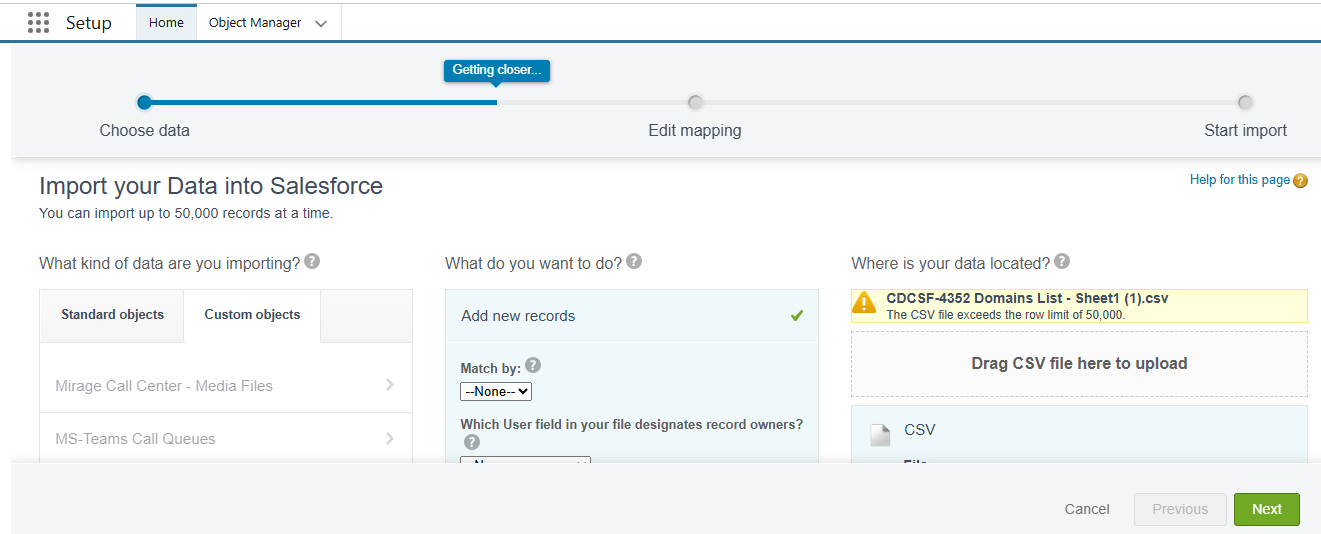Open the Match by dropdown
This screenshot has width=1321, height=534.
click(x=496, y=392)
